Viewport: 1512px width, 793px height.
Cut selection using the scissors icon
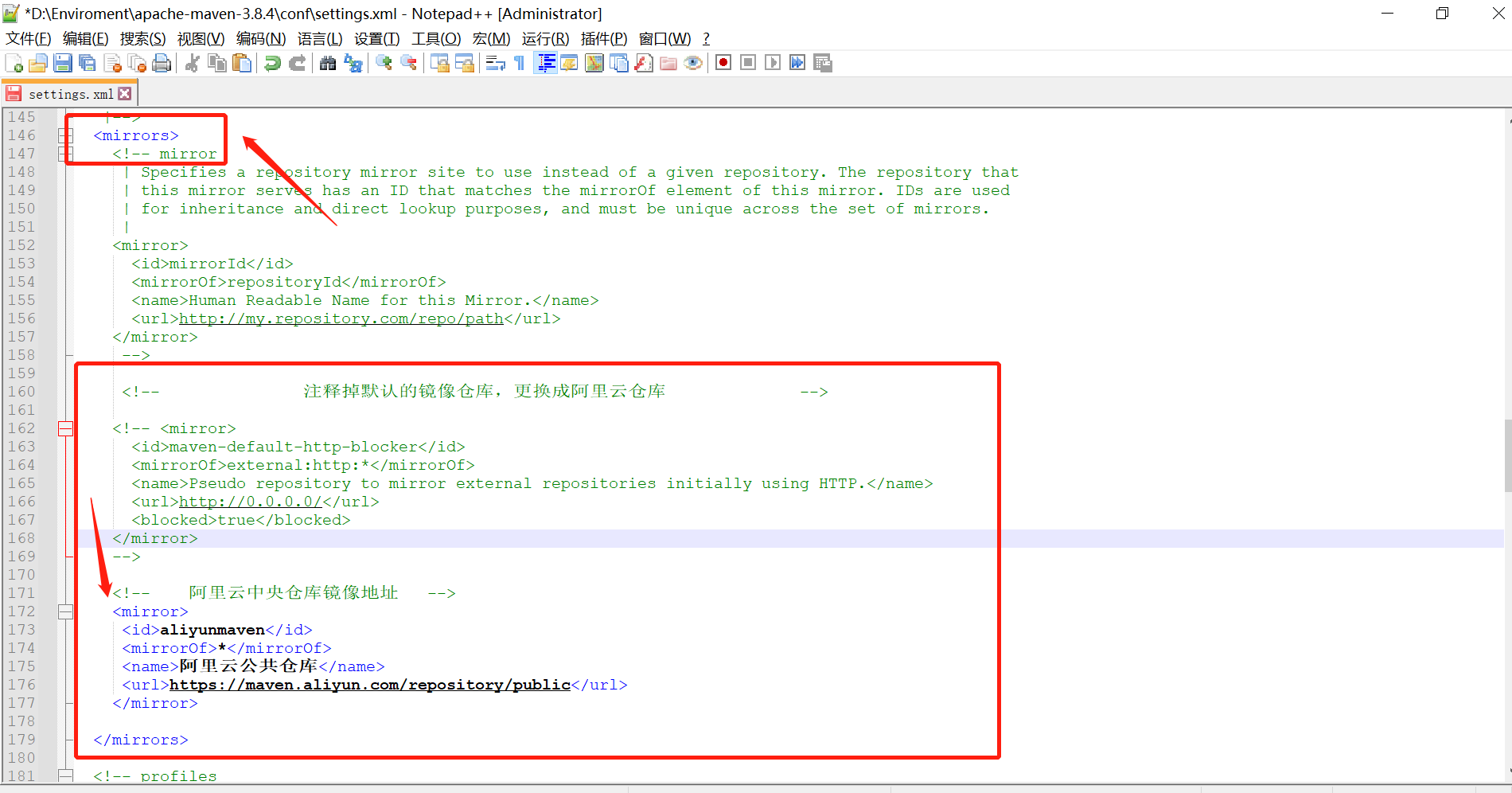point(192,63)
